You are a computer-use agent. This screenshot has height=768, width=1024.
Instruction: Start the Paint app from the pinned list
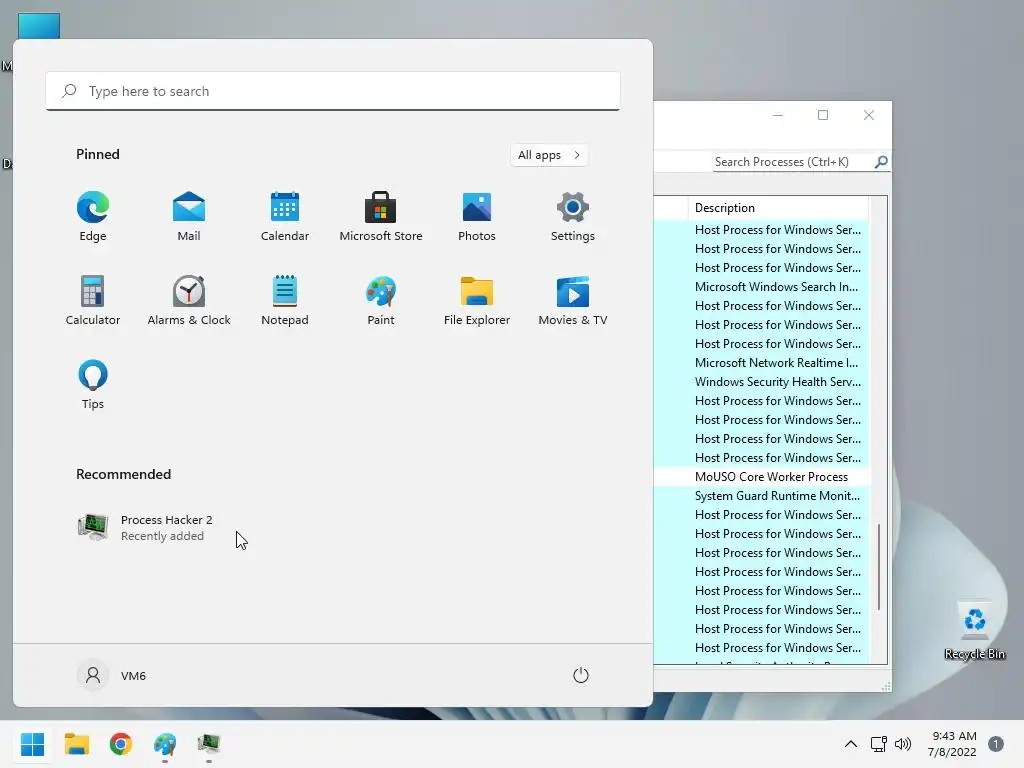[381, 300]
